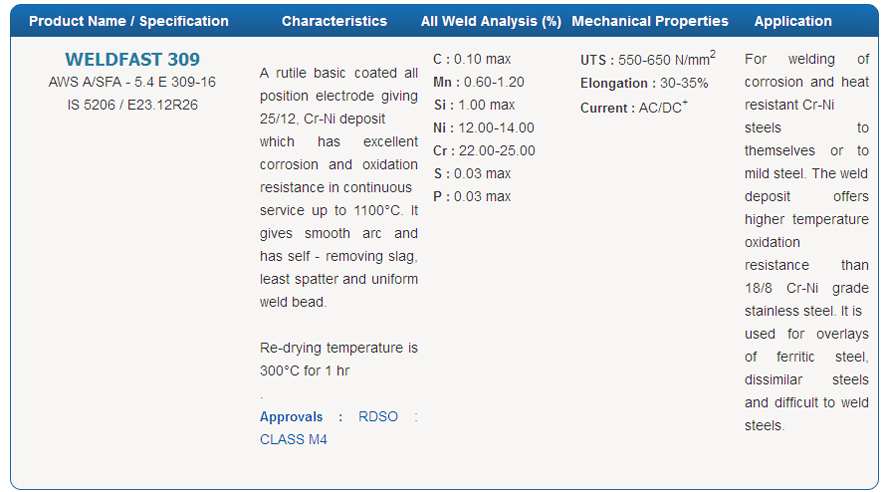The image size is (886, 492).
Task: Click the IS 5206 / E23.12R26 specification text
Action: click(x=132, y=105)
